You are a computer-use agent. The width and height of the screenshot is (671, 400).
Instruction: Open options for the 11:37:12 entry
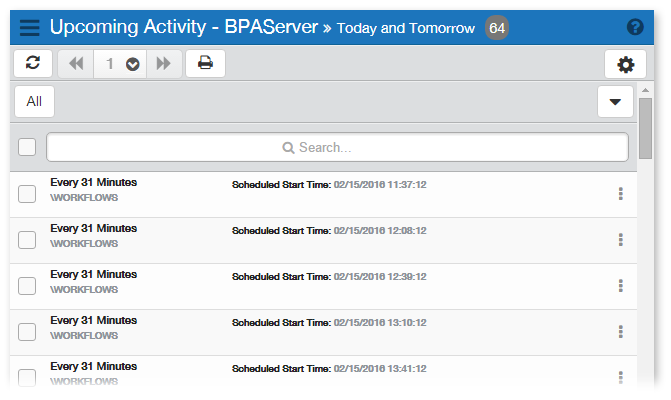(620, 194)
